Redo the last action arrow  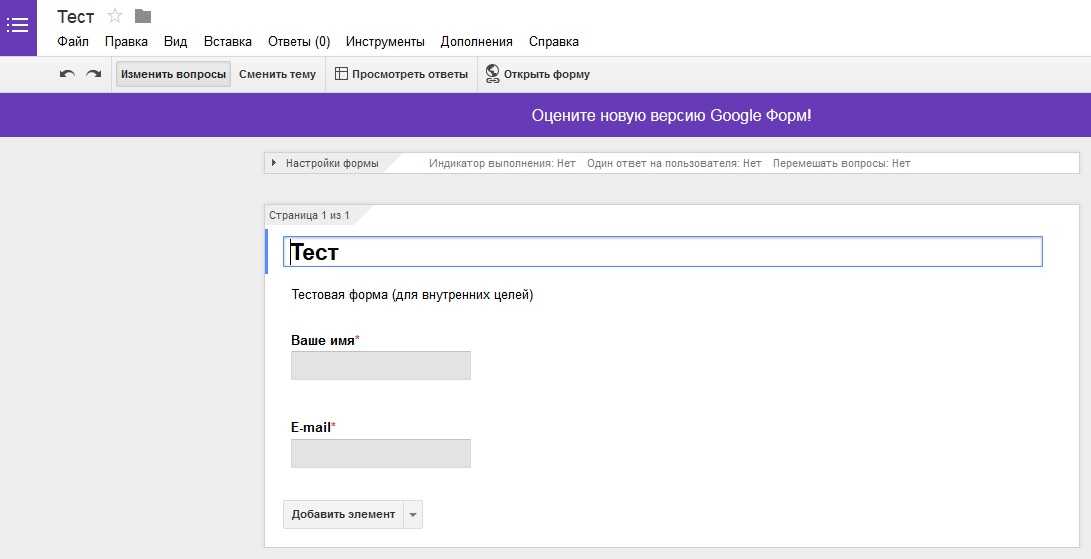[93, 74]
